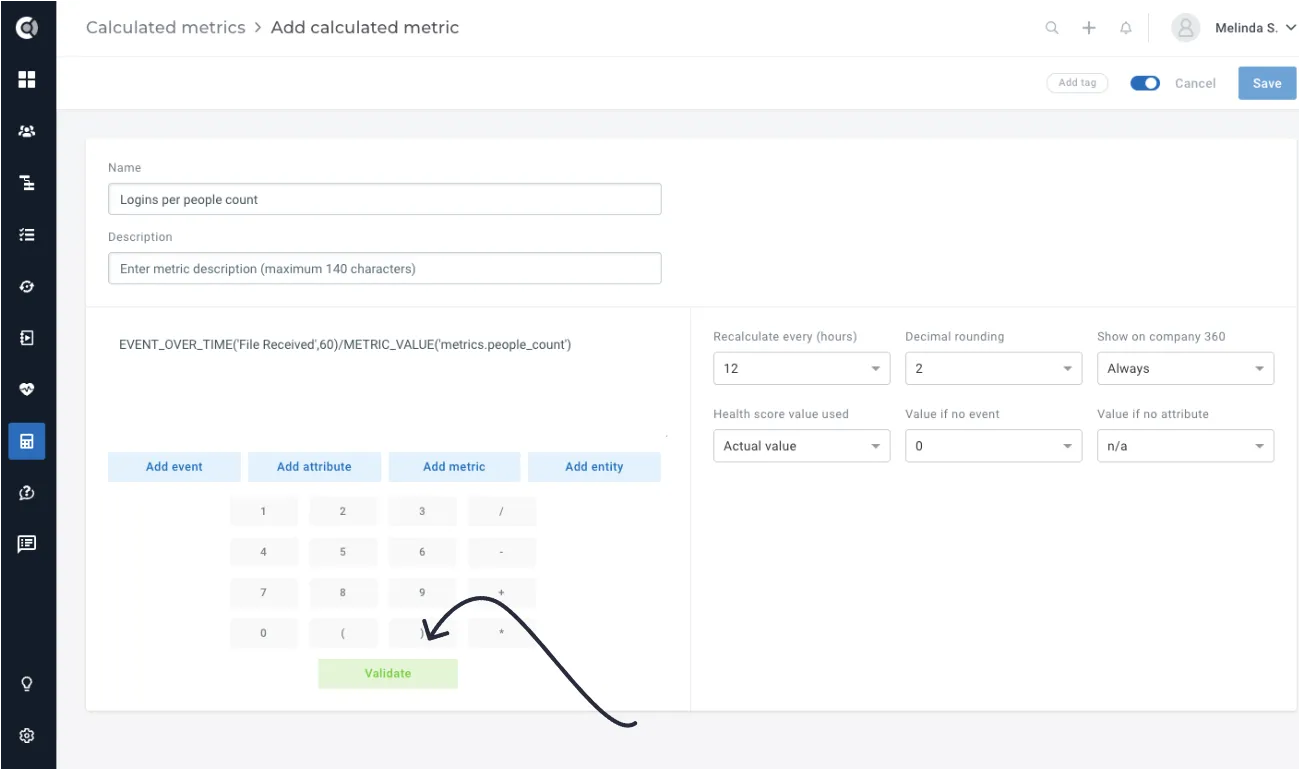
Task: Open the calculator metrics icon in sidebar
Action: point(27,441)
